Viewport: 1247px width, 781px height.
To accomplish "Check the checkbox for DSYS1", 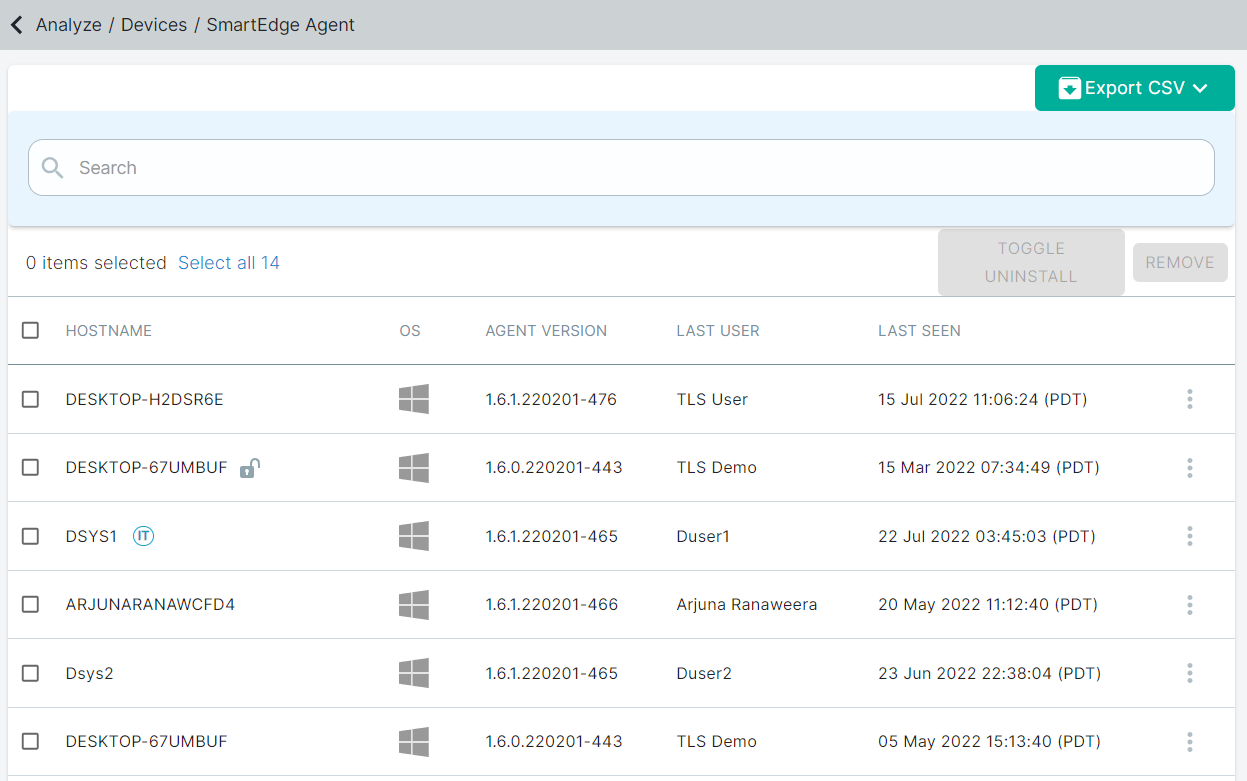I will click(30, 536).
